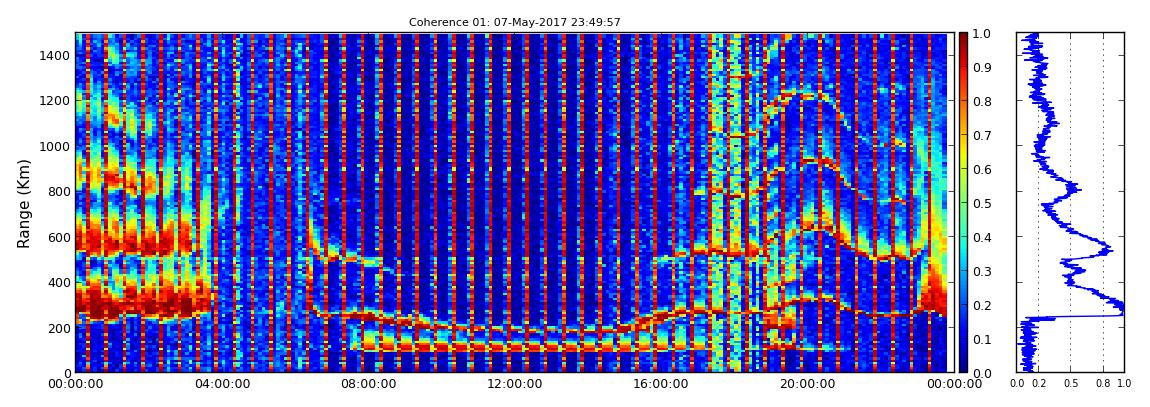Click the colorbar label 0.8

(981, 102)
